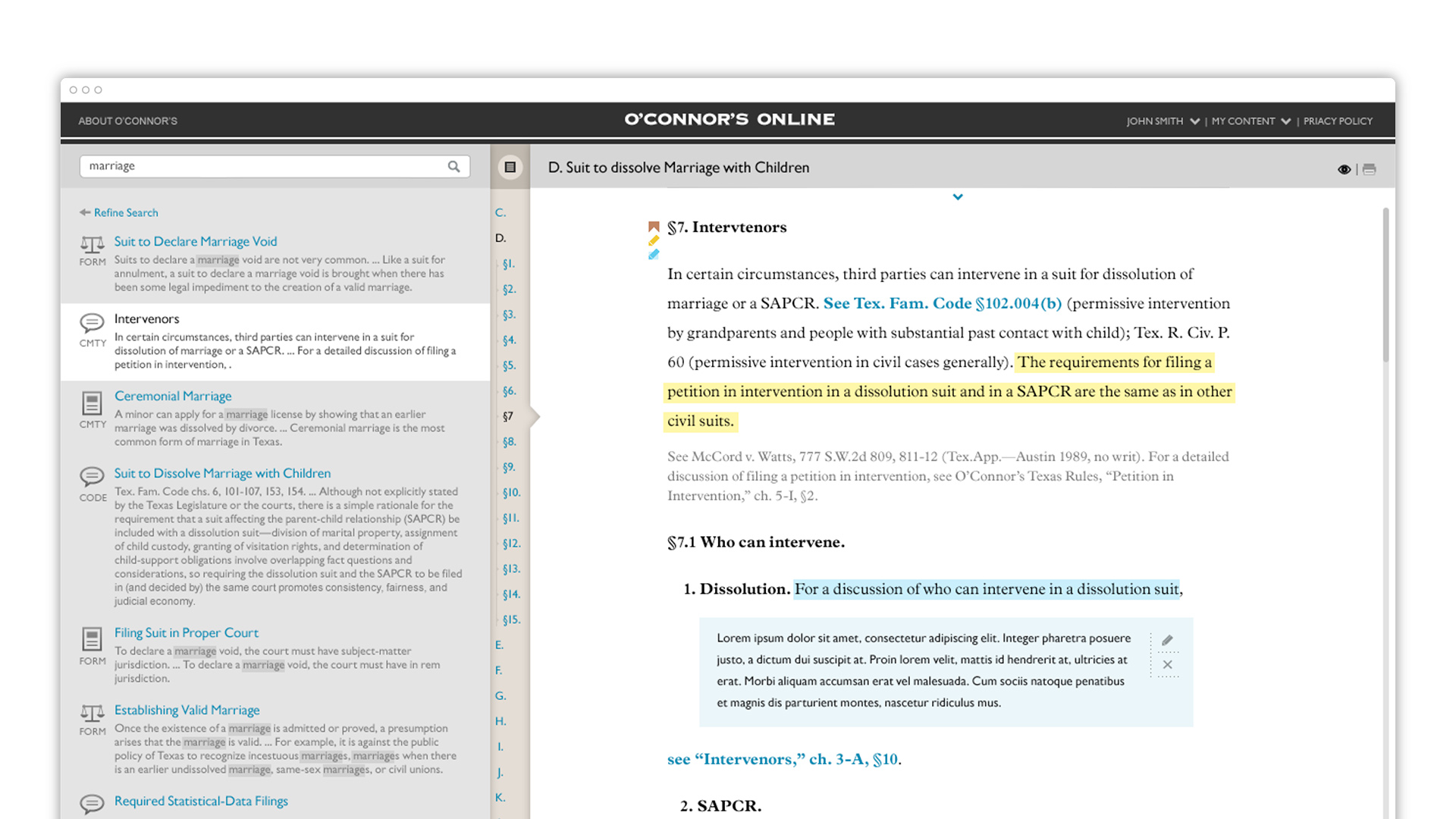This screenshot has height=819, width=1456.
Task: Click the search magnifier icon
Action: coord(453,167)
